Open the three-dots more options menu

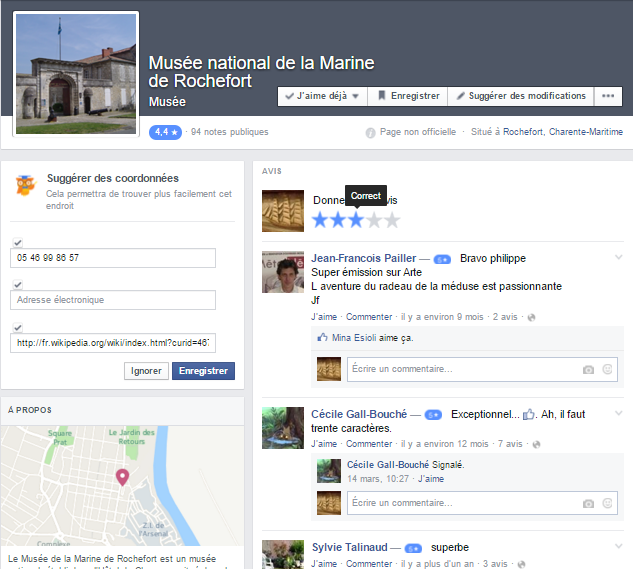pos(608,96)
